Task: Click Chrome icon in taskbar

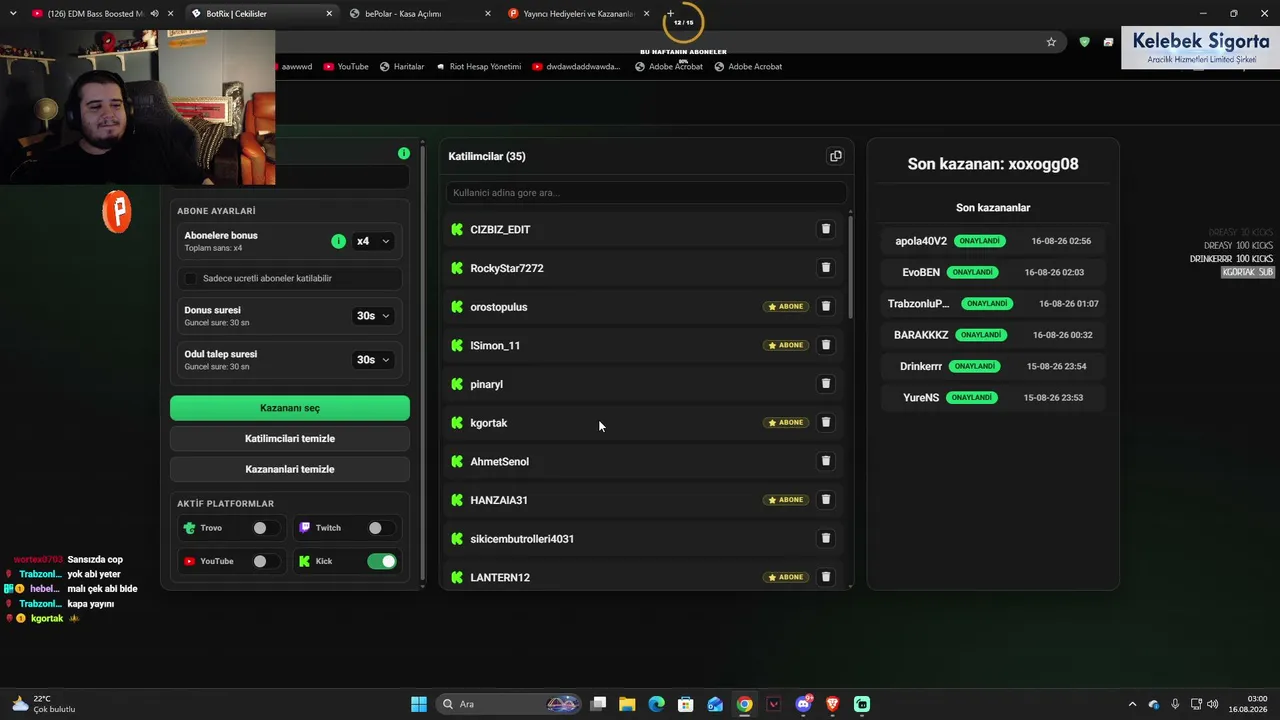Action: (745, 704)
